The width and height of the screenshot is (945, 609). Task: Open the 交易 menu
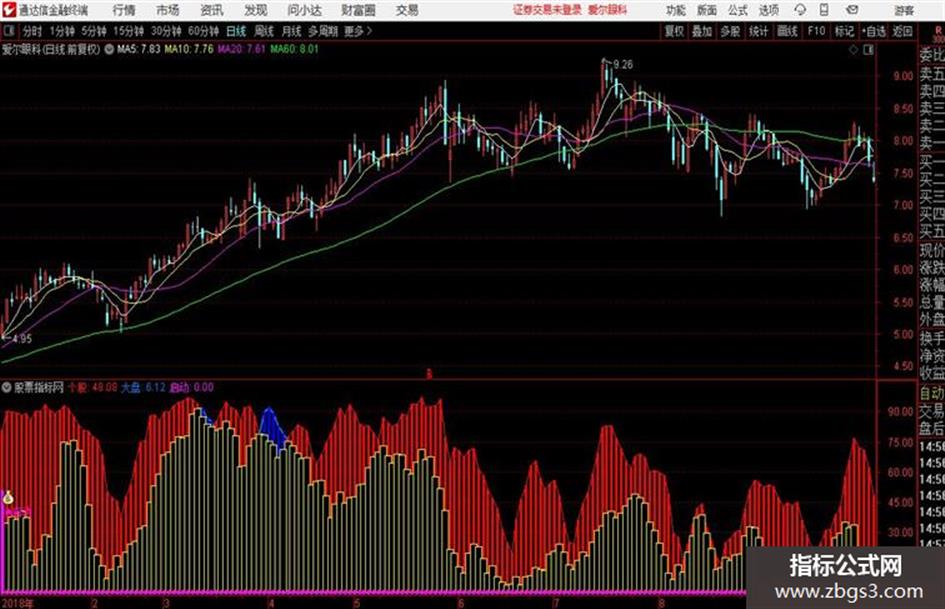point(407,10)
